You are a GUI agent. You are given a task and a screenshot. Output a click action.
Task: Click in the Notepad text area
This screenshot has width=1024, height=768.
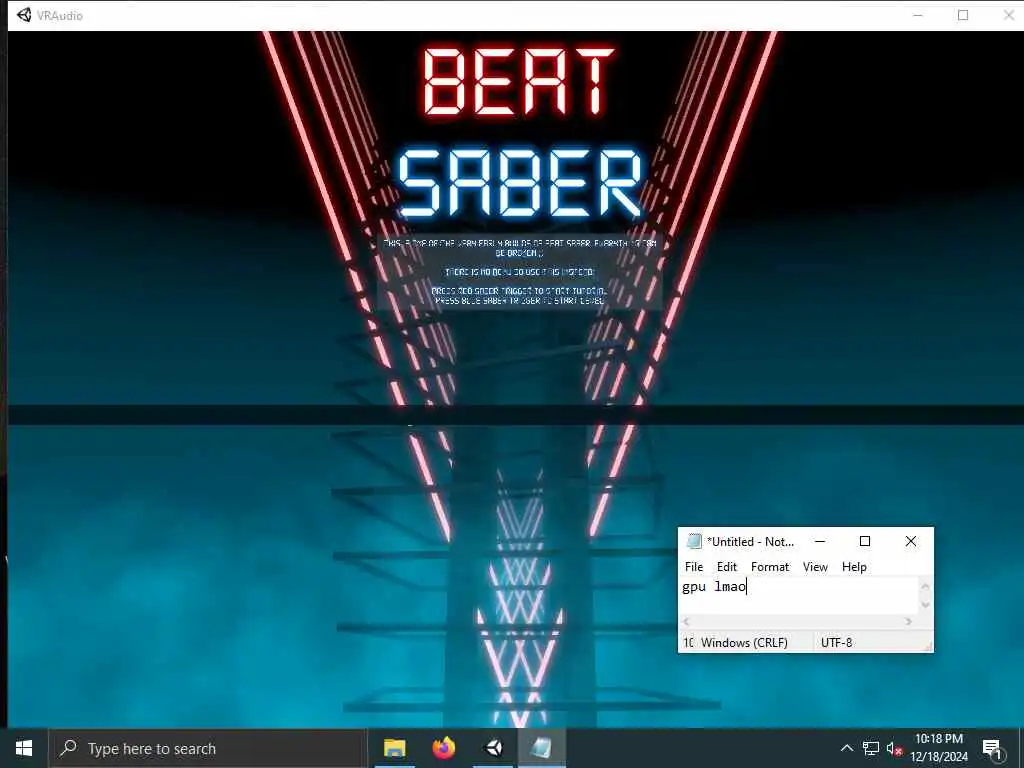tap(799, 596)
